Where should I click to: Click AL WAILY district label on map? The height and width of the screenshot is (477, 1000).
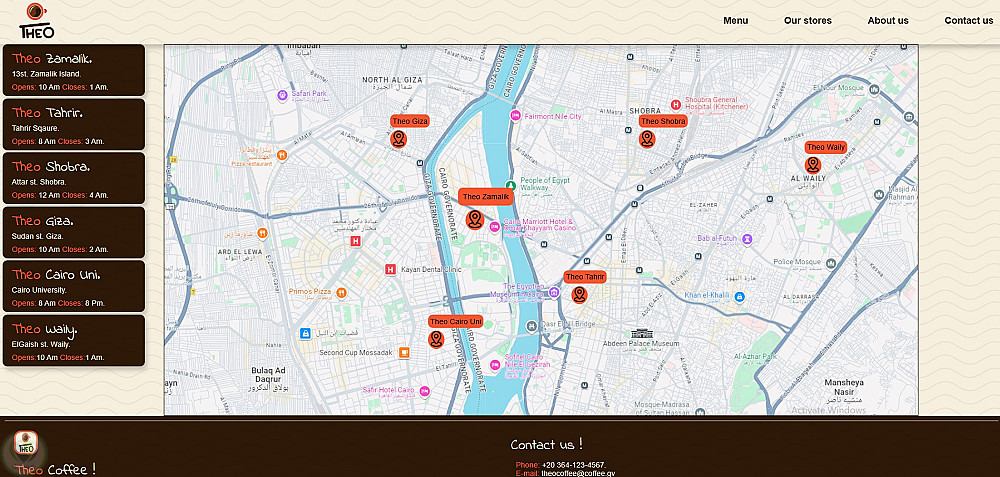tap(808, 178)
